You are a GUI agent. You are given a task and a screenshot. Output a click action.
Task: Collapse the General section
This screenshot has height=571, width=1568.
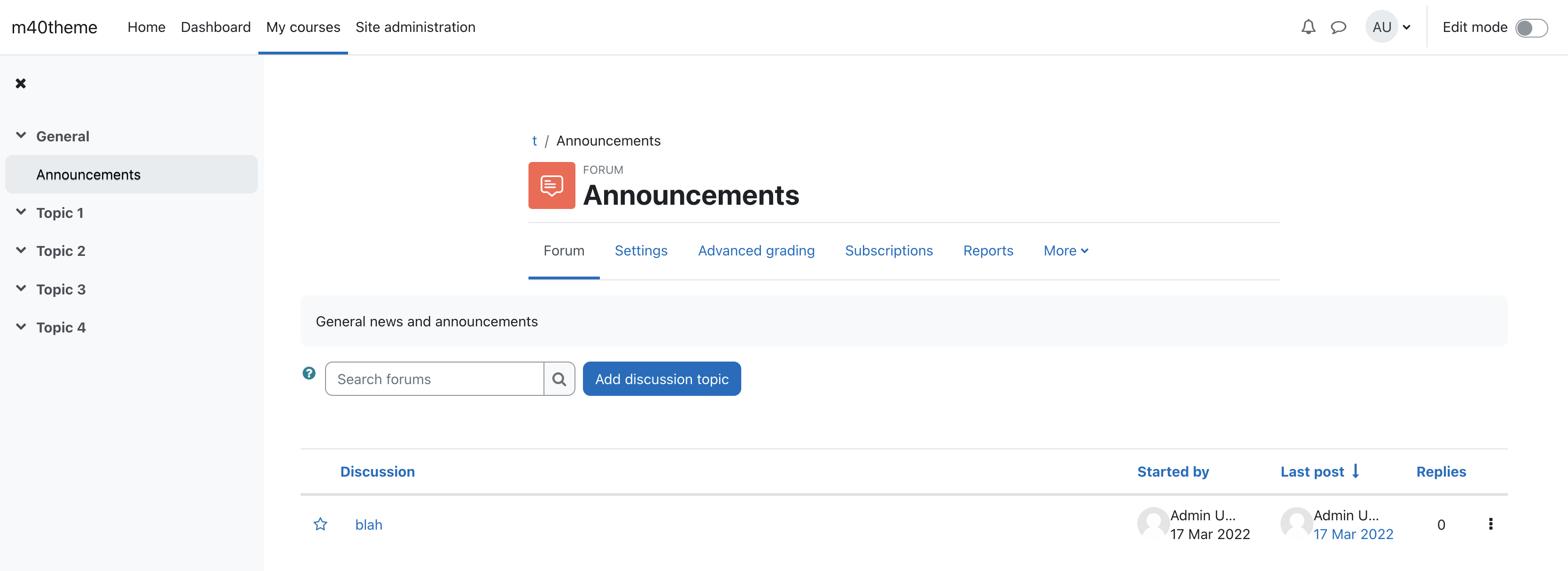tap(21, 135)
